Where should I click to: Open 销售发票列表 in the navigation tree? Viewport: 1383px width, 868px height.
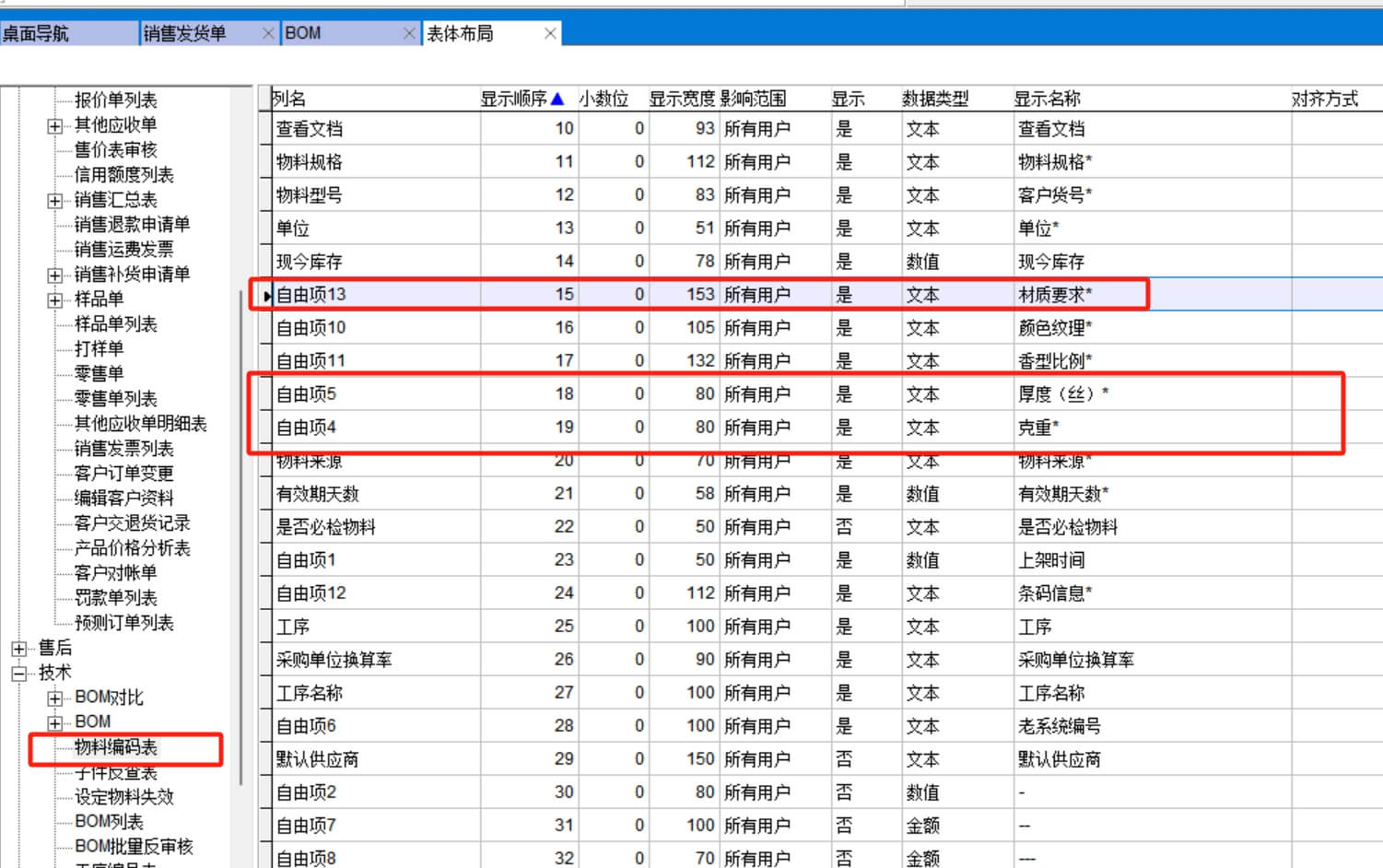click(123, 449)
